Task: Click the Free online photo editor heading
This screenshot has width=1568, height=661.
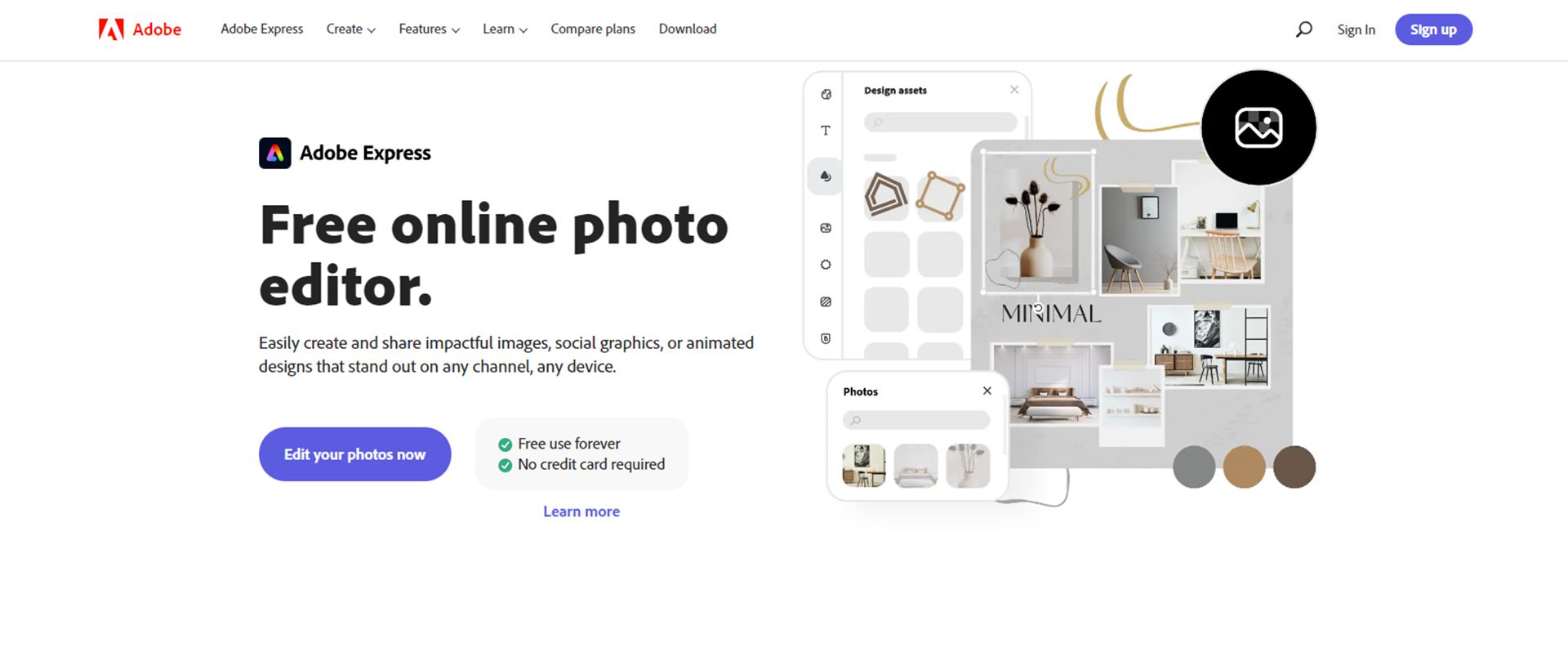Action: 493,255
